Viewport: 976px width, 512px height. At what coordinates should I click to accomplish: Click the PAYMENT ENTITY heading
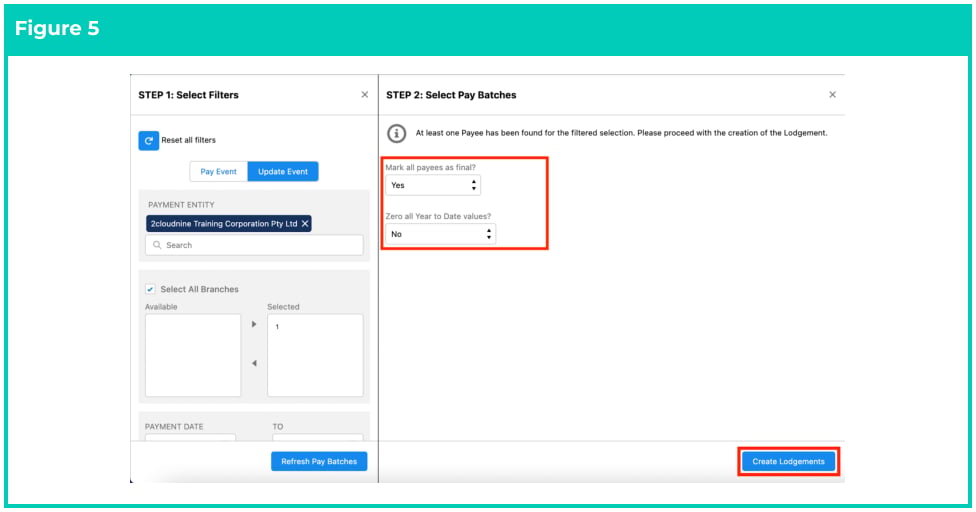[x=181, y=205]
